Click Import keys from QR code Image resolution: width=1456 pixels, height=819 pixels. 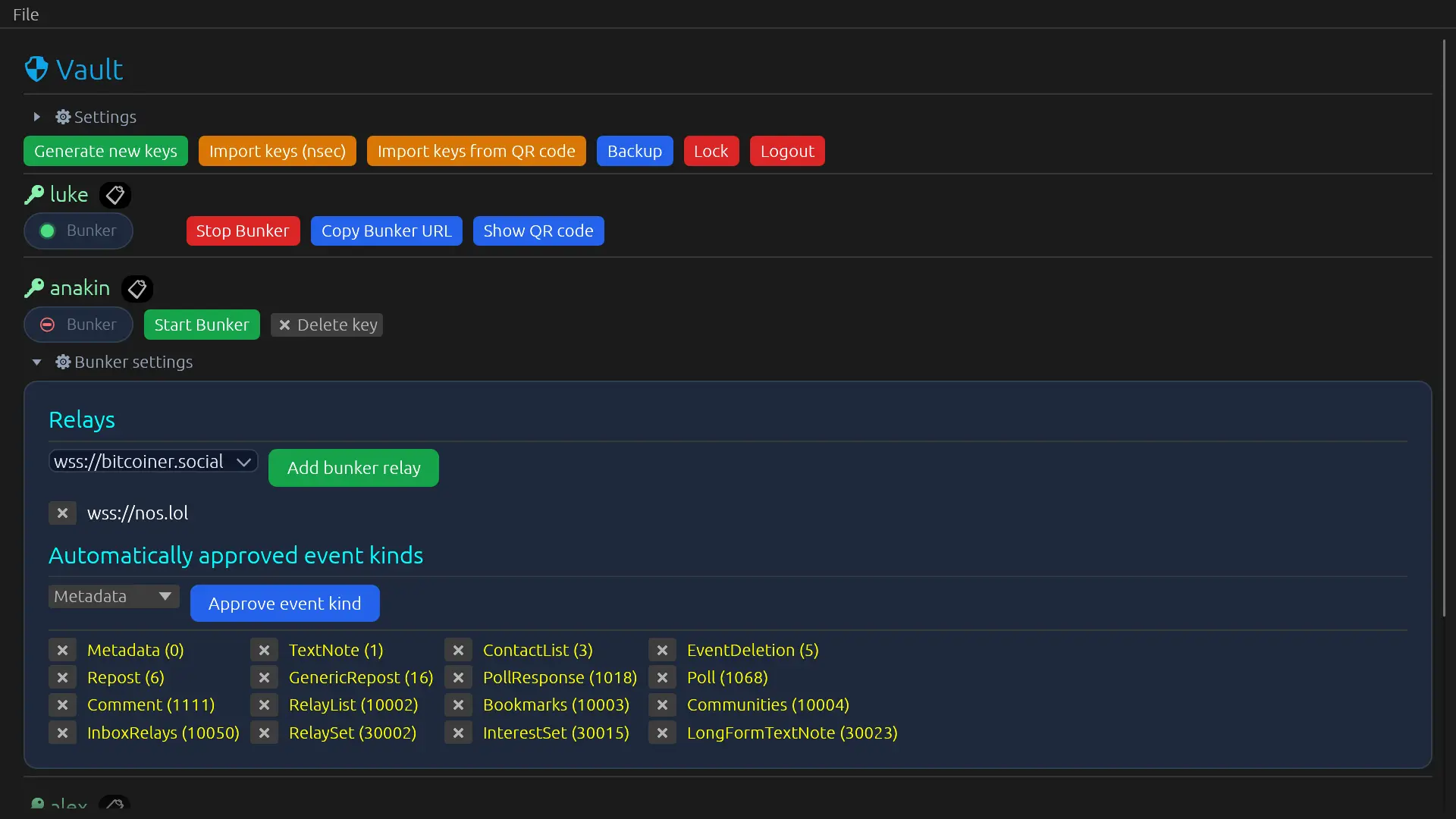[x=476, y=151]
